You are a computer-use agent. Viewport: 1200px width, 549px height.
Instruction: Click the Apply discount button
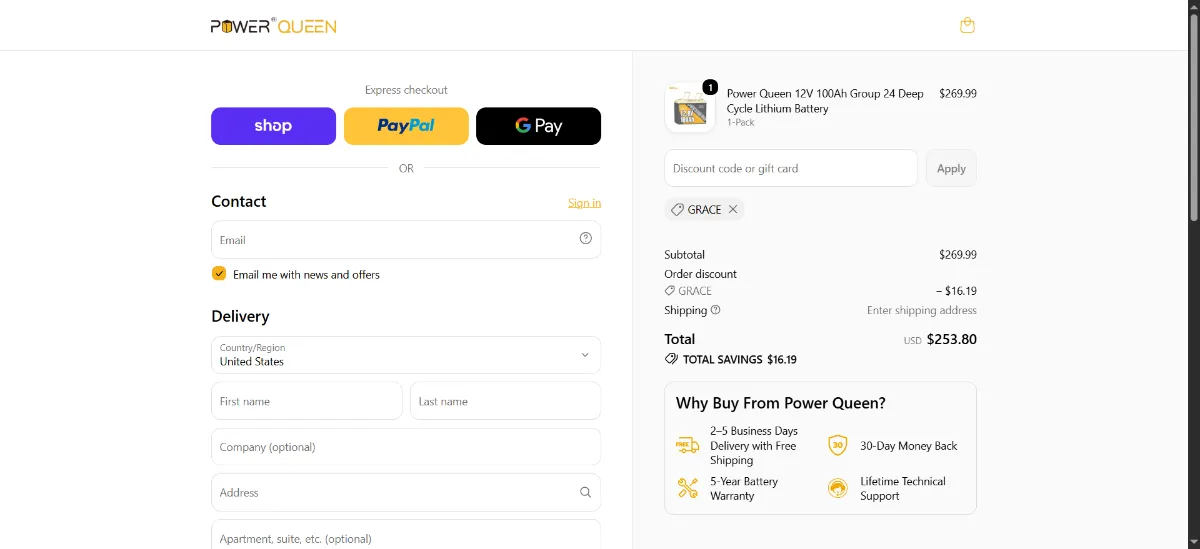click(951, 168)
